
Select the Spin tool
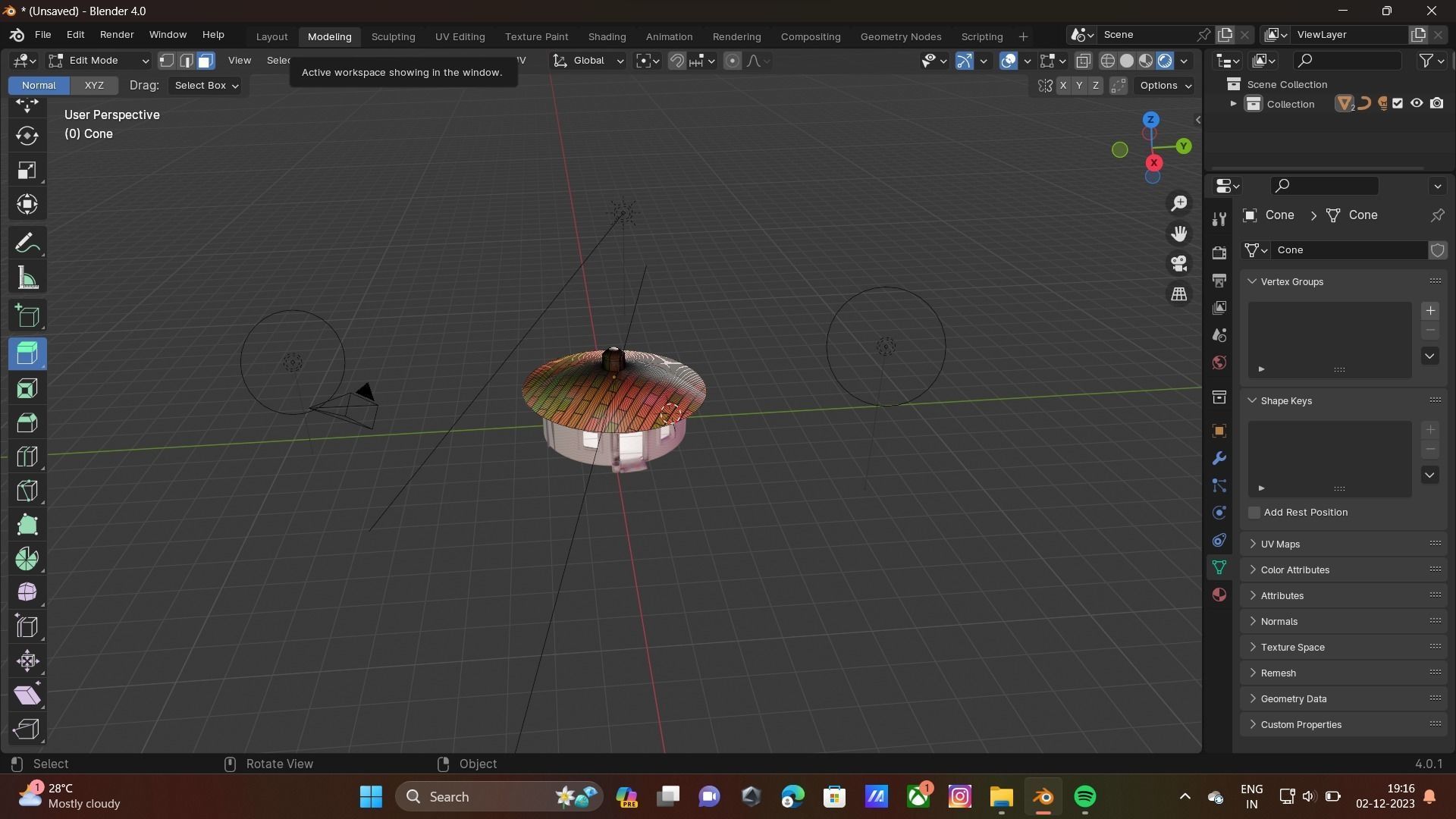[27, 559]
